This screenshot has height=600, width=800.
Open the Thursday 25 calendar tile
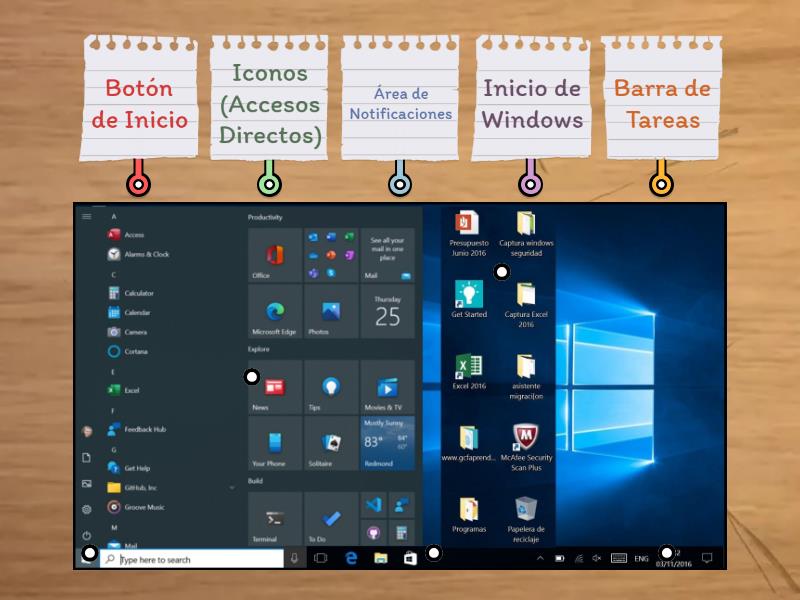(387, 311)
